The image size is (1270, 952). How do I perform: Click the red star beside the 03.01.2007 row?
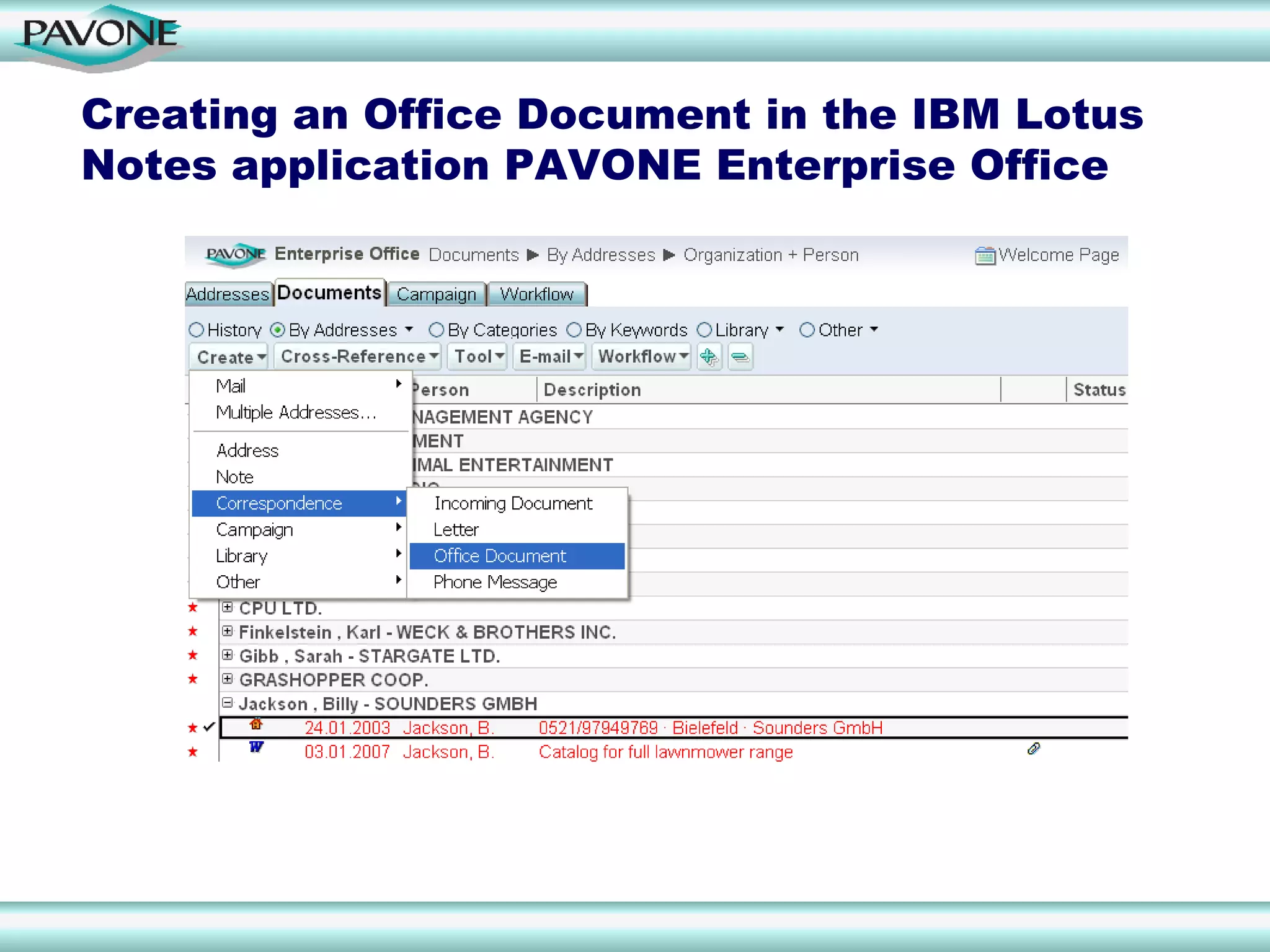193,752
